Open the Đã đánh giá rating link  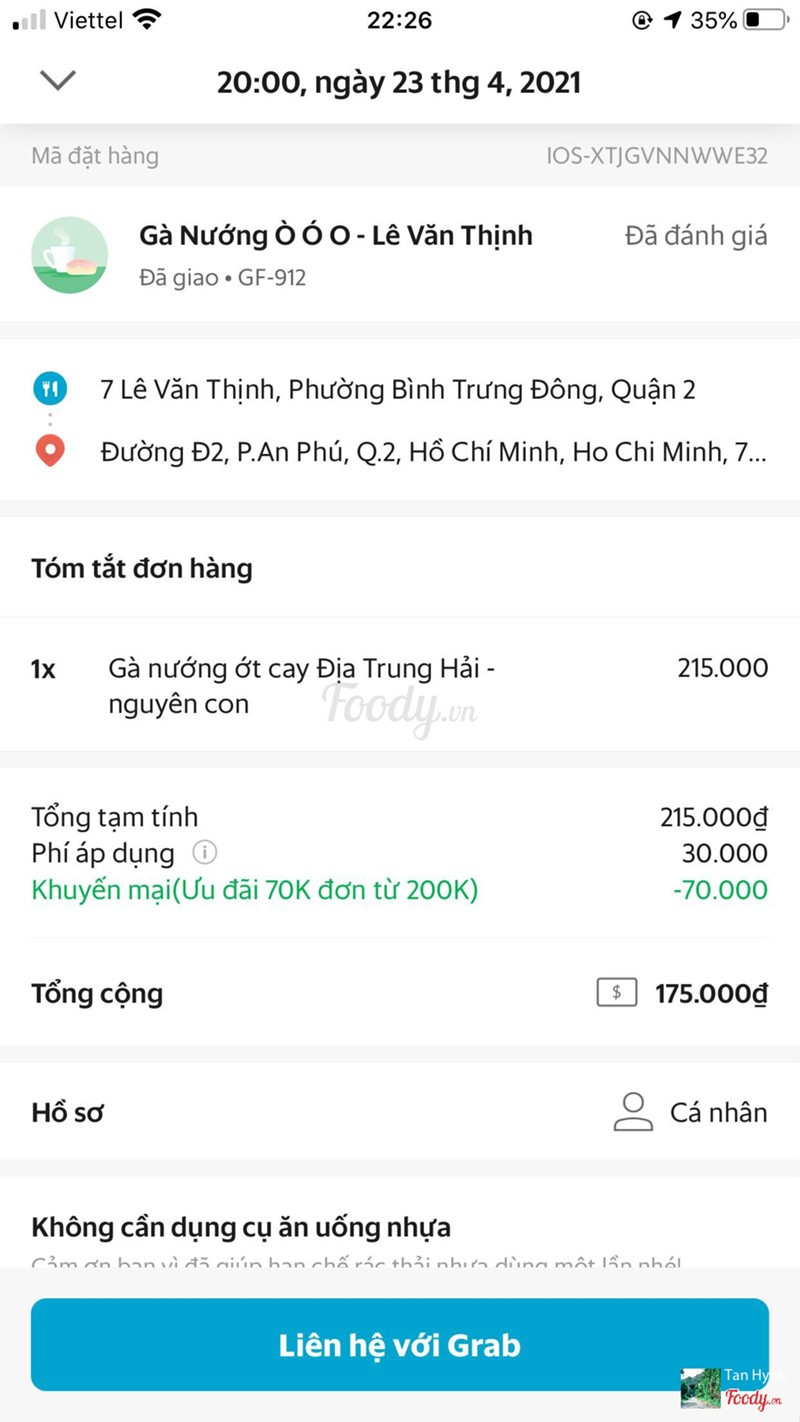tap(696, 236)
